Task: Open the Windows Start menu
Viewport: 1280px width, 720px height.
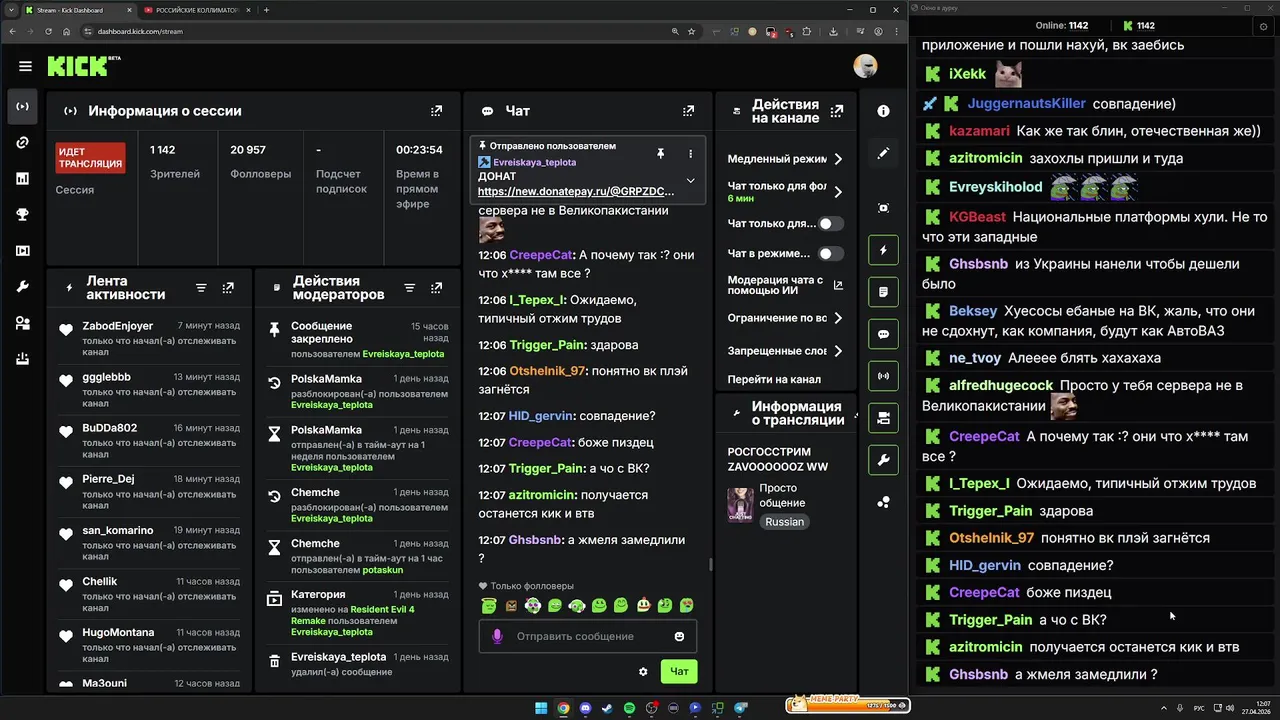Action: point(541,708)
